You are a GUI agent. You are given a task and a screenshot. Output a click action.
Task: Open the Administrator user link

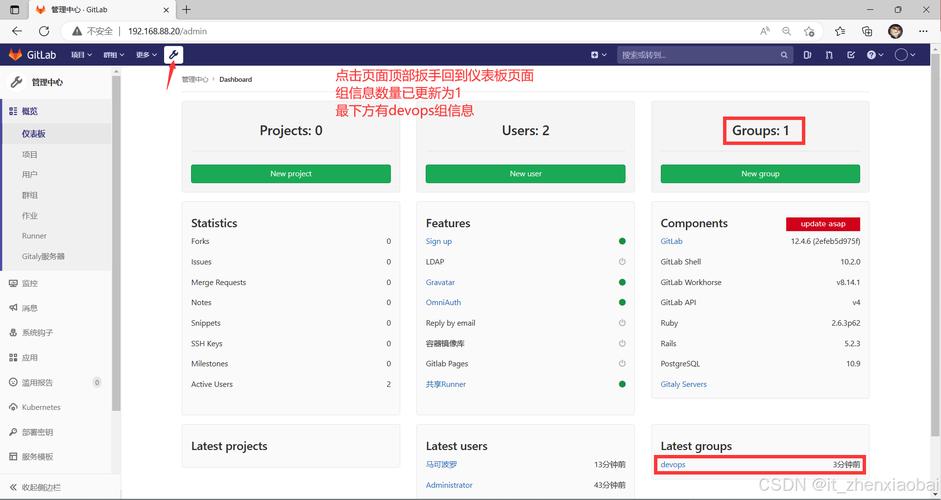point(449,485)
